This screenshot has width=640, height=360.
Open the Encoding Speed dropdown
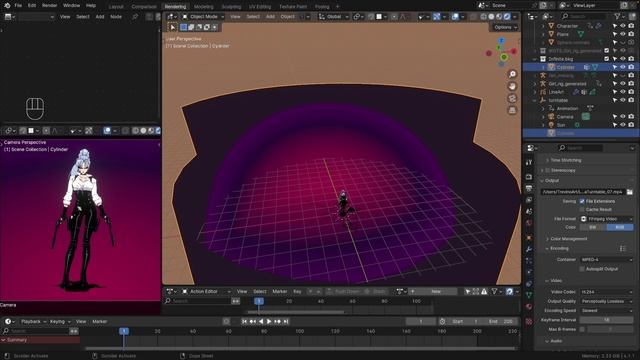pyautogui.click(x=607, y=311)
